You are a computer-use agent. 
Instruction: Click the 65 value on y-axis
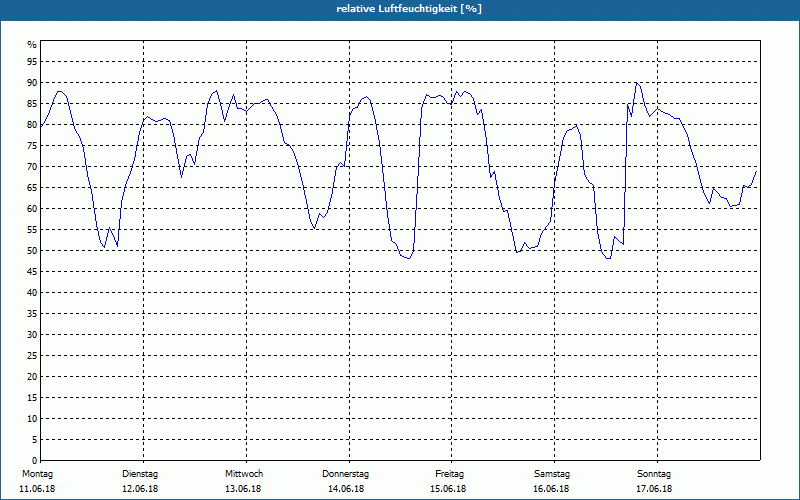pos(32,188)
